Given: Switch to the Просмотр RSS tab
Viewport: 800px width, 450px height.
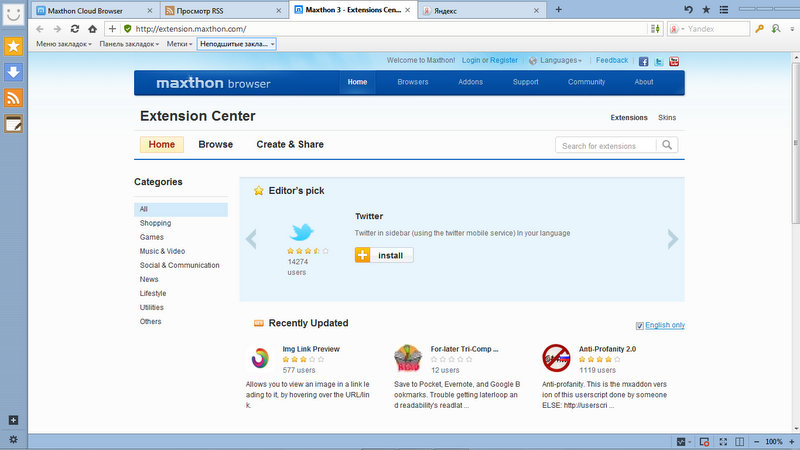Looking at the screenshot, I should click(x=223, y=10).
